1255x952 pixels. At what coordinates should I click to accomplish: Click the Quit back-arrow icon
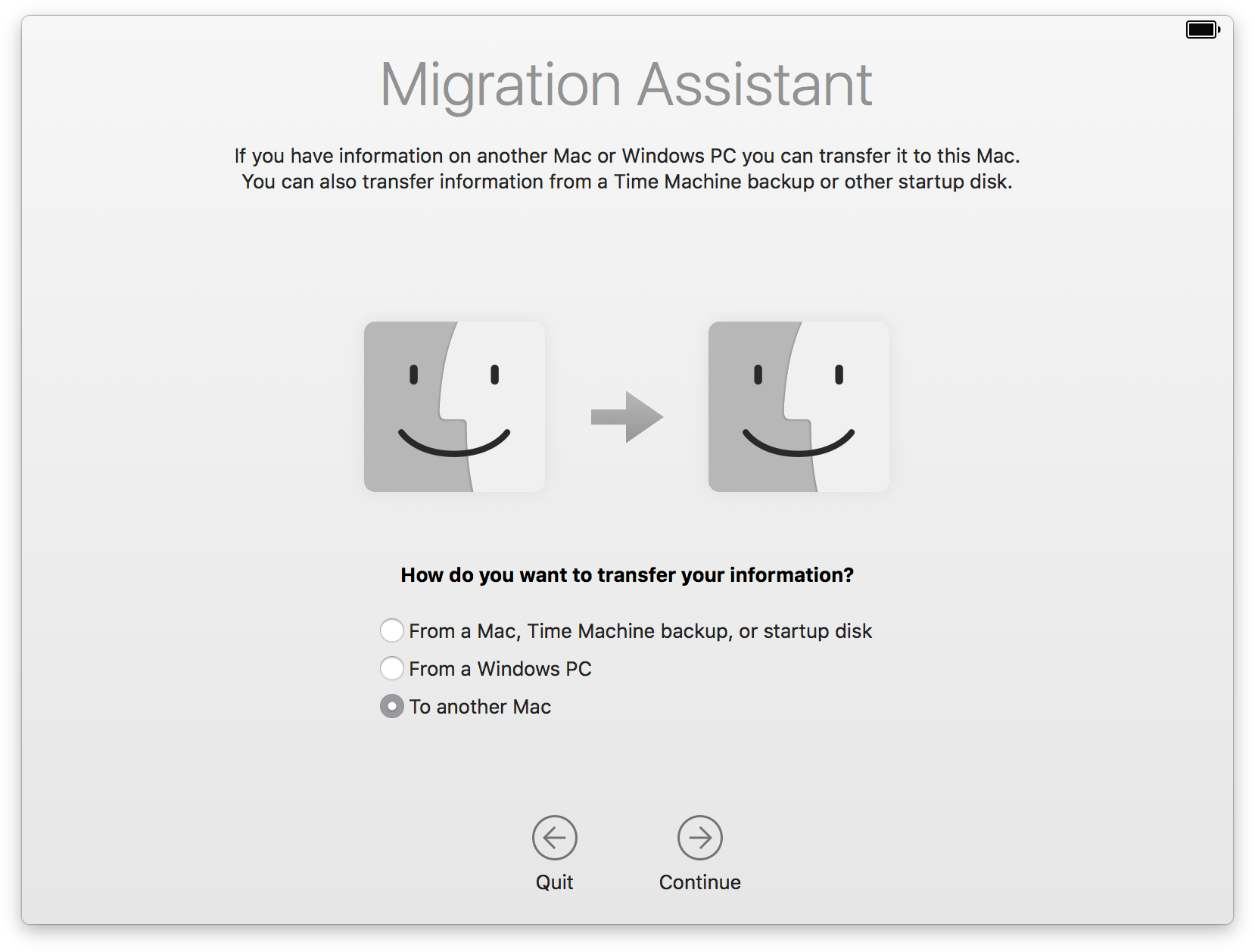(555, 838)
